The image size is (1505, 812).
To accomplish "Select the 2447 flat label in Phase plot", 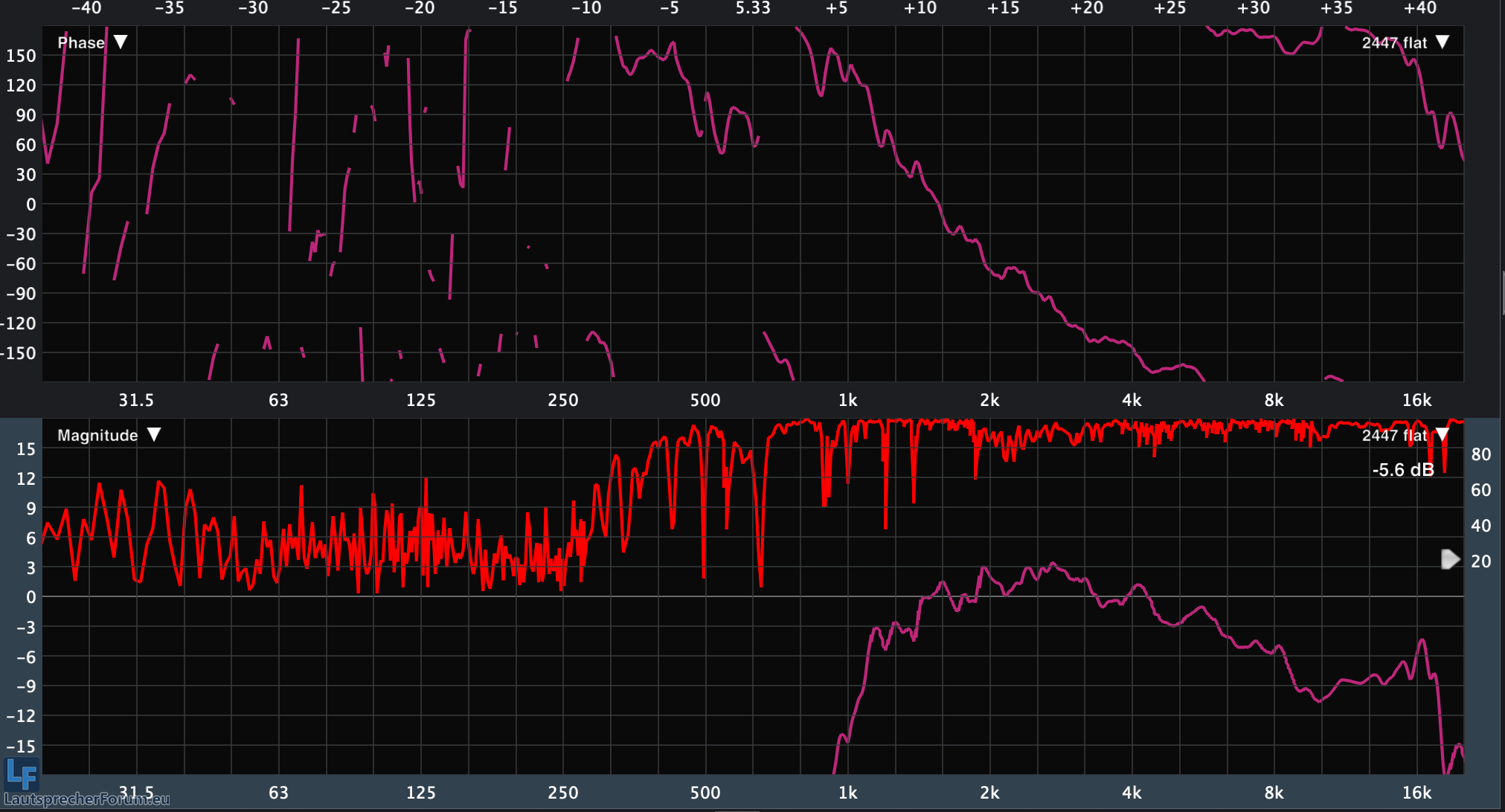I will [1394, 43].
